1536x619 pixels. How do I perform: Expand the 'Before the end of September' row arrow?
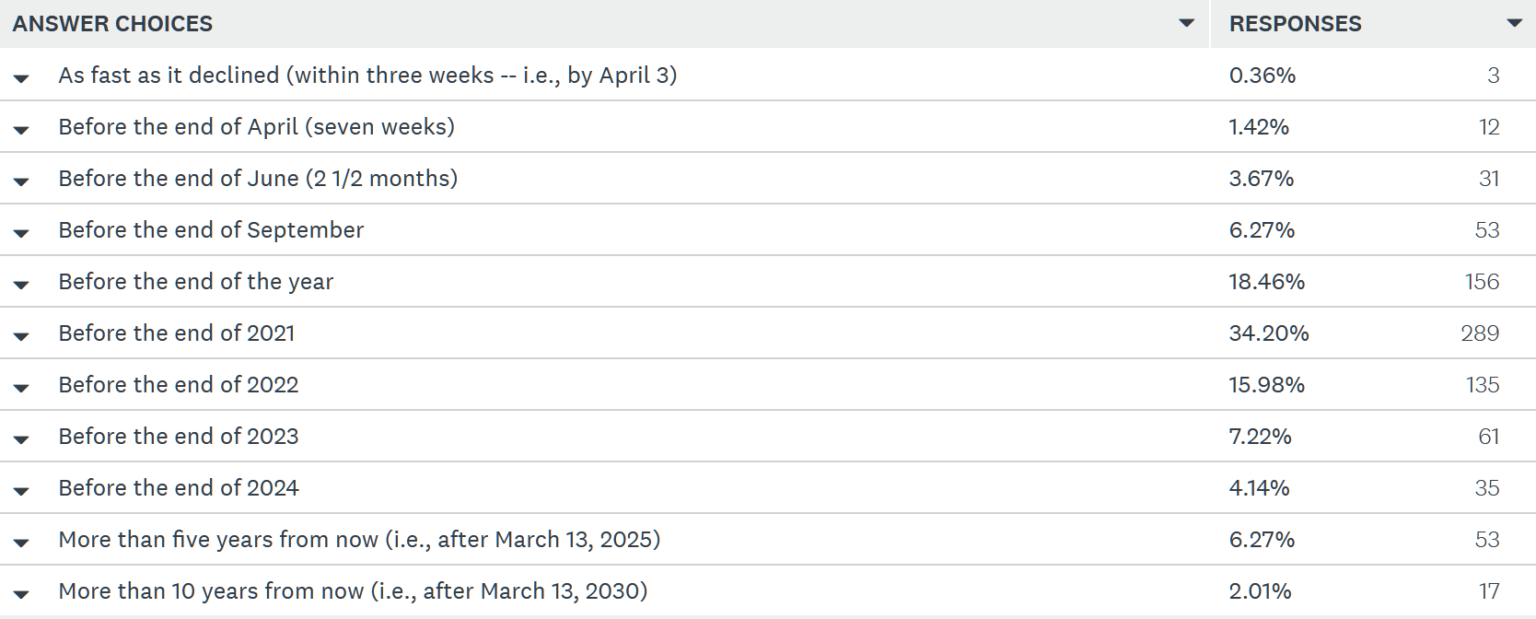pyautogui.click(x=22, y=232)
